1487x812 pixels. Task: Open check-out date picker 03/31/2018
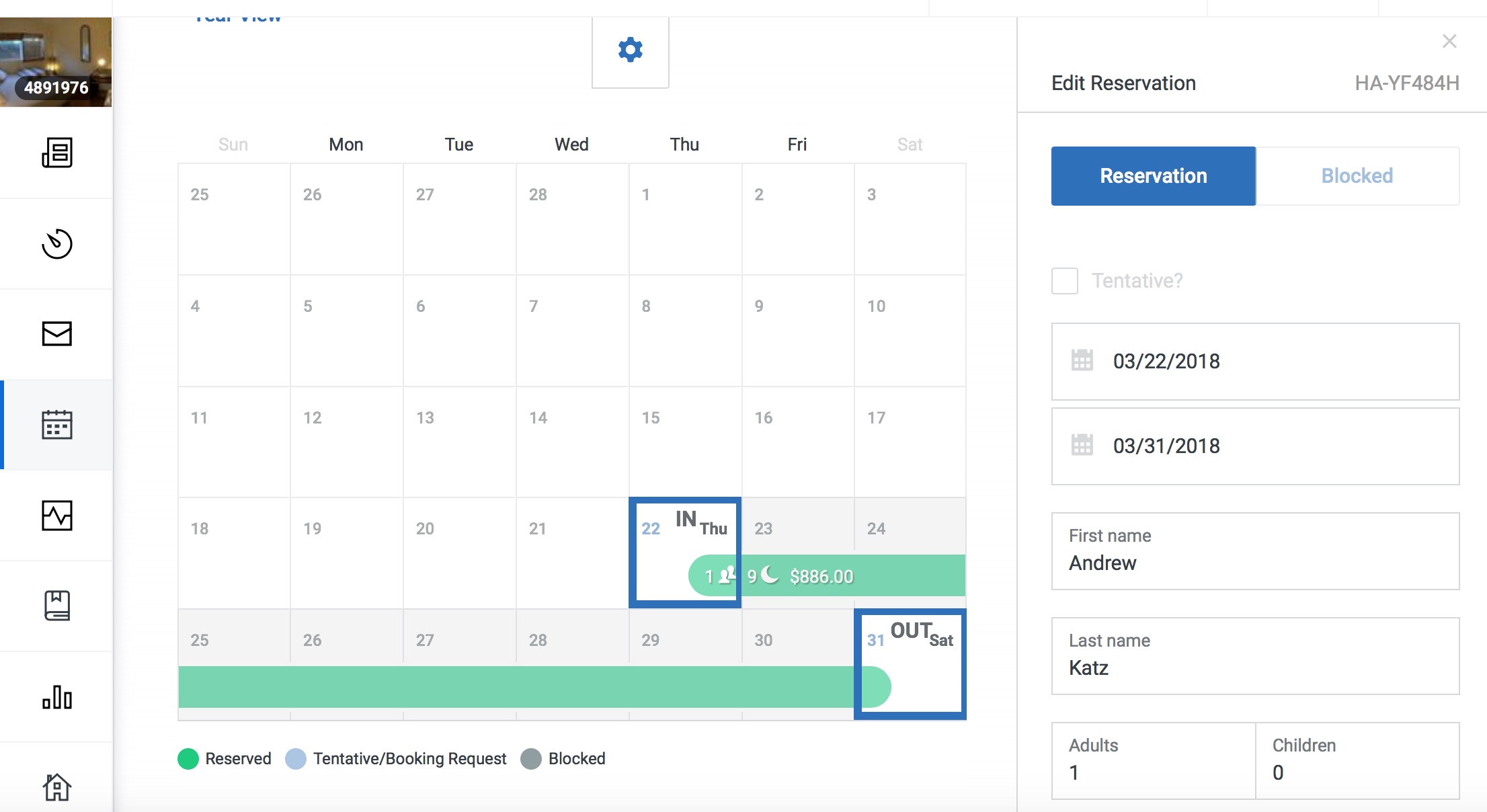point(1255,446)
